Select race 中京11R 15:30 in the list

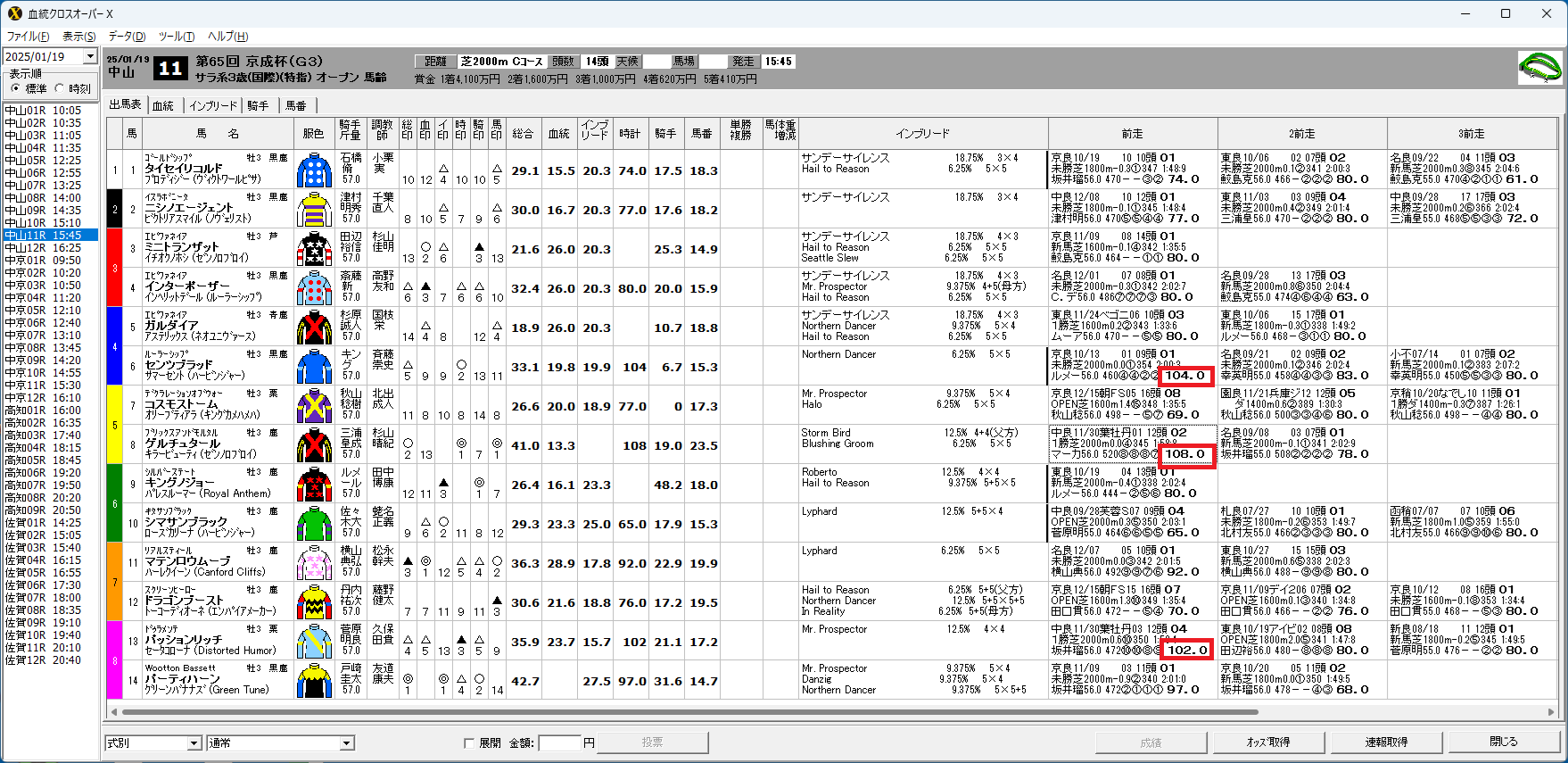coord(50,386)
